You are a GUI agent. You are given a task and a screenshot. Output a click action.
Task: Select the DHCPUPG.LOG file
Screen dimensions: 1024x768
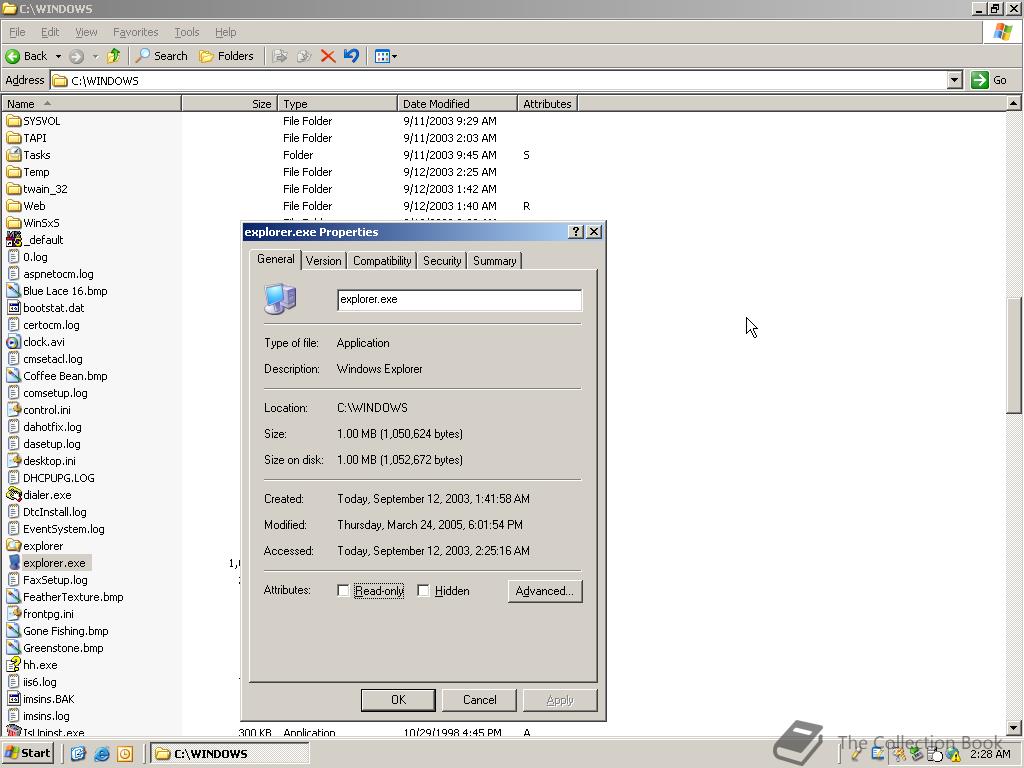click(59, 477)
